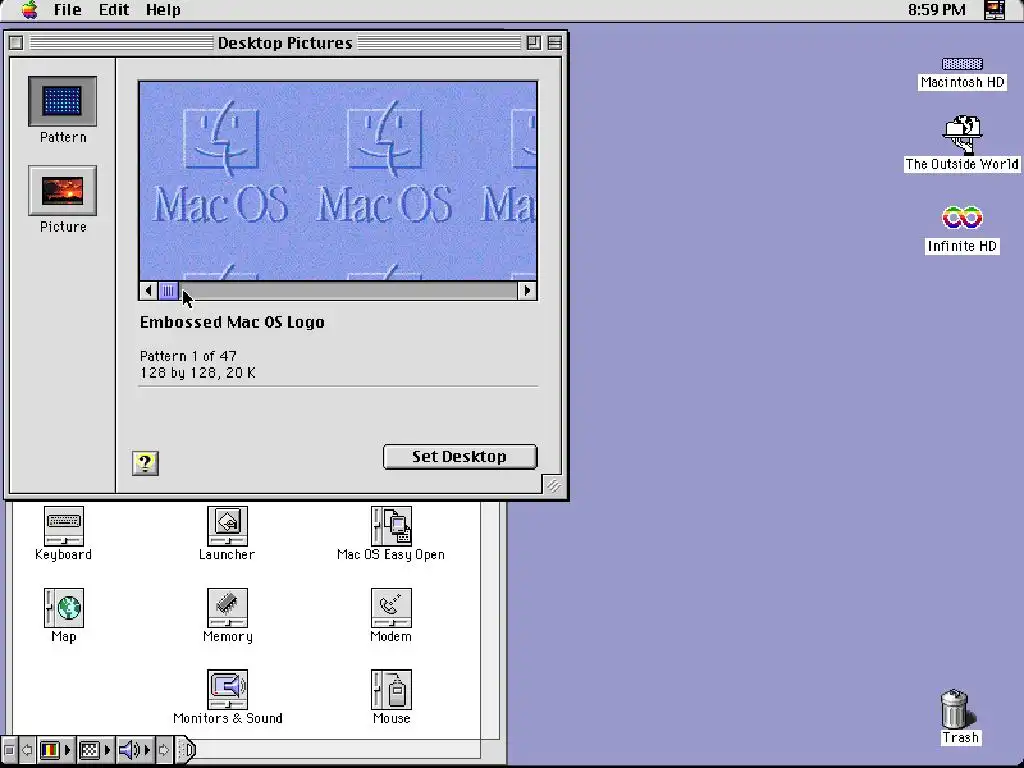Screen dimensions: 1024x768
Task: Select the Macintosh HD desktop icon
Action: click(x=962, y=64)
